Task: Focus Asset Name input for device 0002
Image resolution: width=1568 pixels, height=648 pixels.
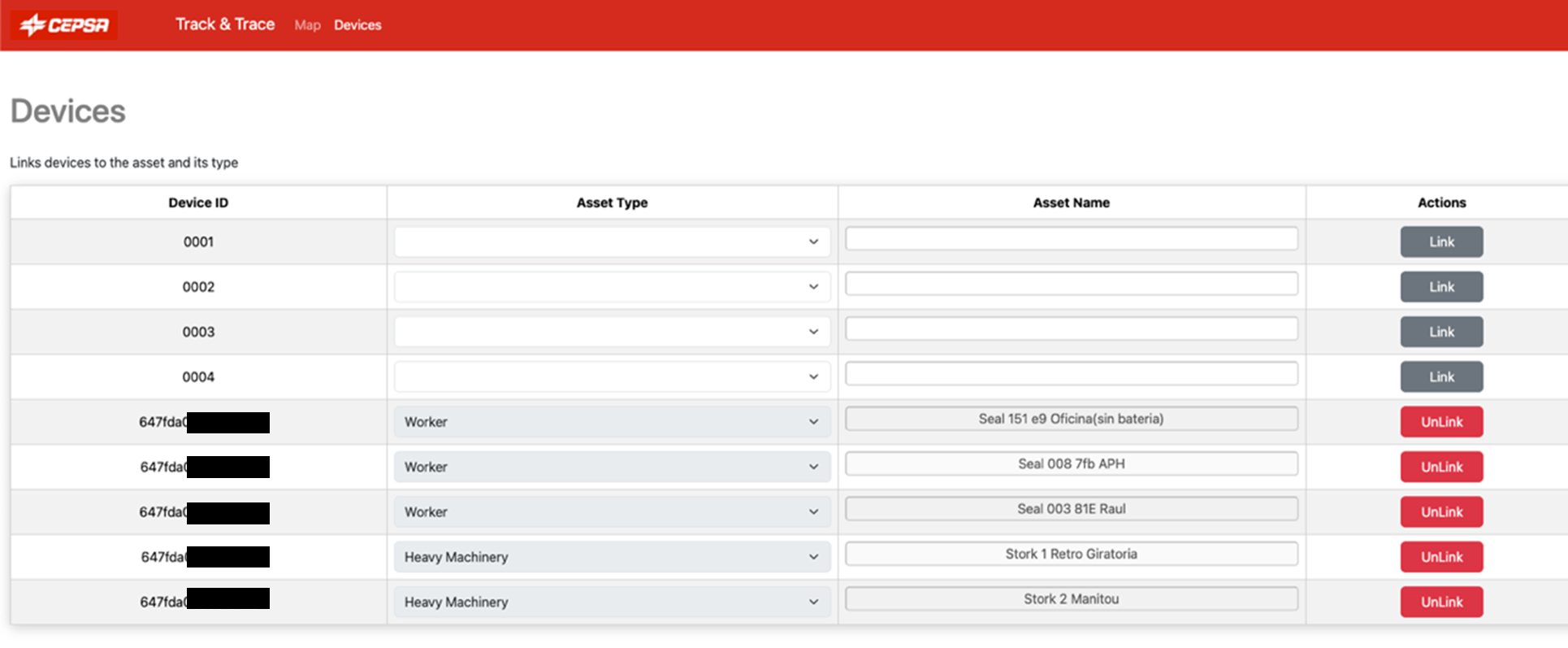Action: [x=1071, y=284]
